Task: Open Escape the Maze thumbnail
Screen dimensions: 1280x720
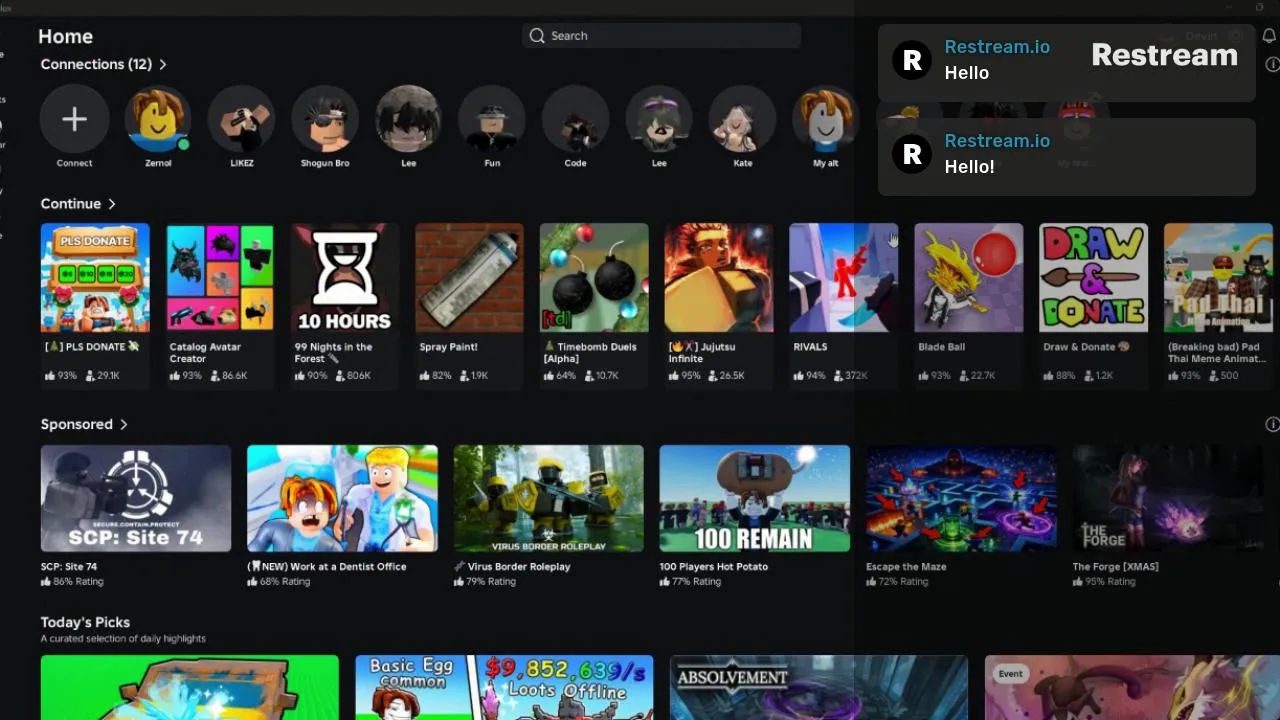Action: click(x=961, y=498)
